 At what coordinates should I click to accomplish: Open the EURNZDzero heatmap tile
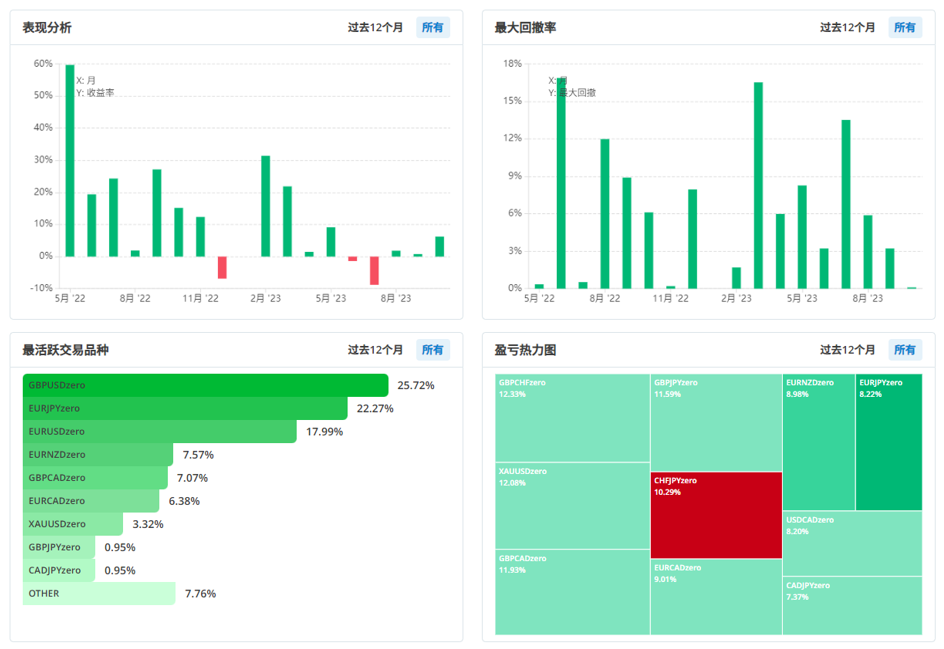click(818, 442)
